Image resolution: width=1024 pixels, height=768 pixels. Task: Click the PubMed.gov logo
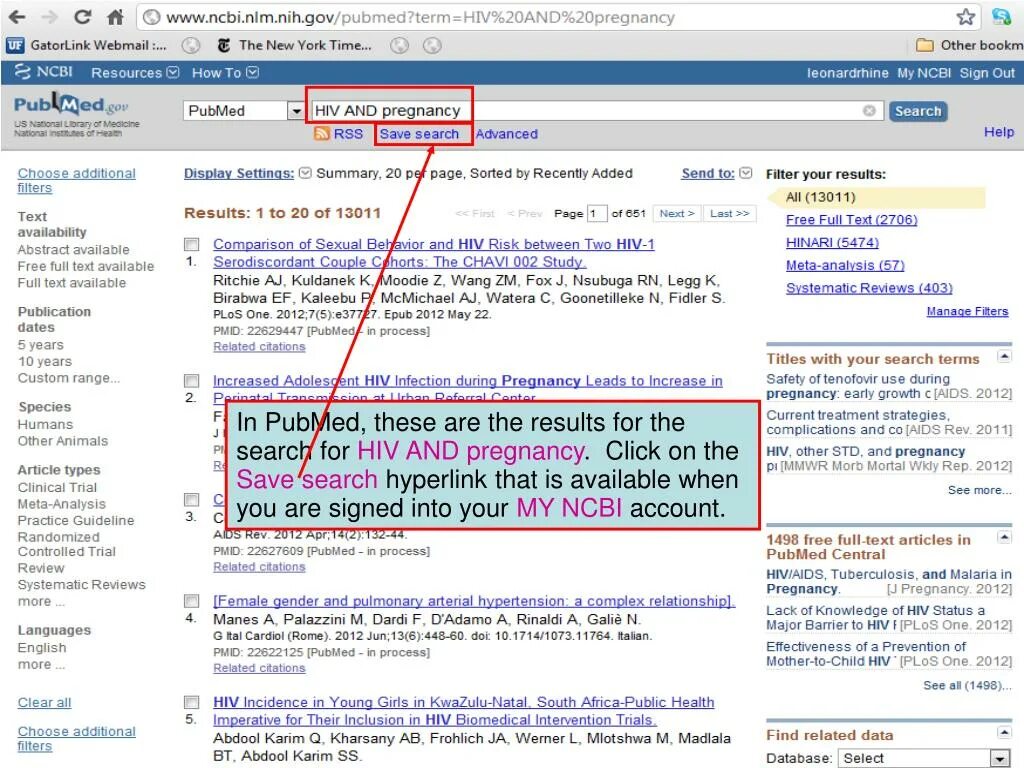[71, 105]
